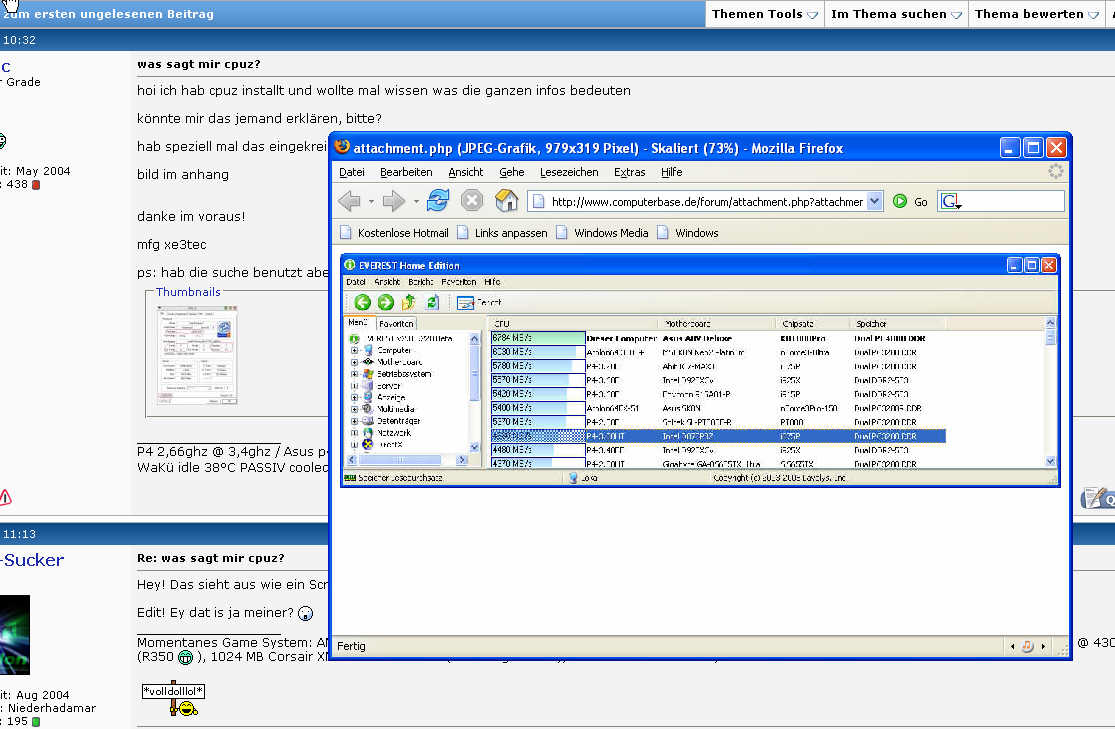The image size is (1115, 729).
Task: Click the EVEREST results vertical scrollbar
Action: coord(1051,393)
